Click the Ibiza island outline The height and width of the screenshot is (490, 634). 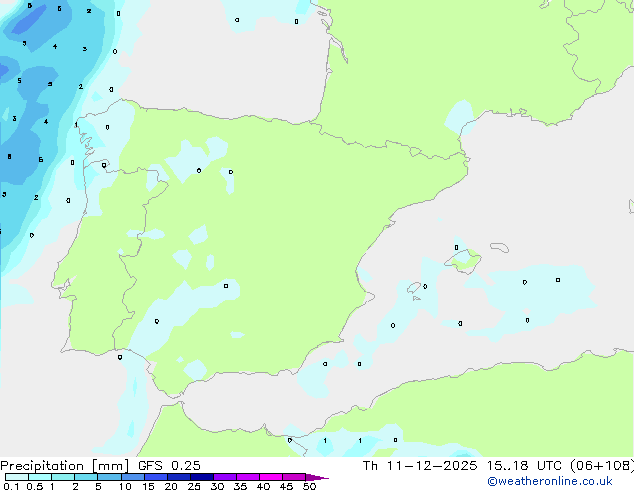(x=414, y=288)
